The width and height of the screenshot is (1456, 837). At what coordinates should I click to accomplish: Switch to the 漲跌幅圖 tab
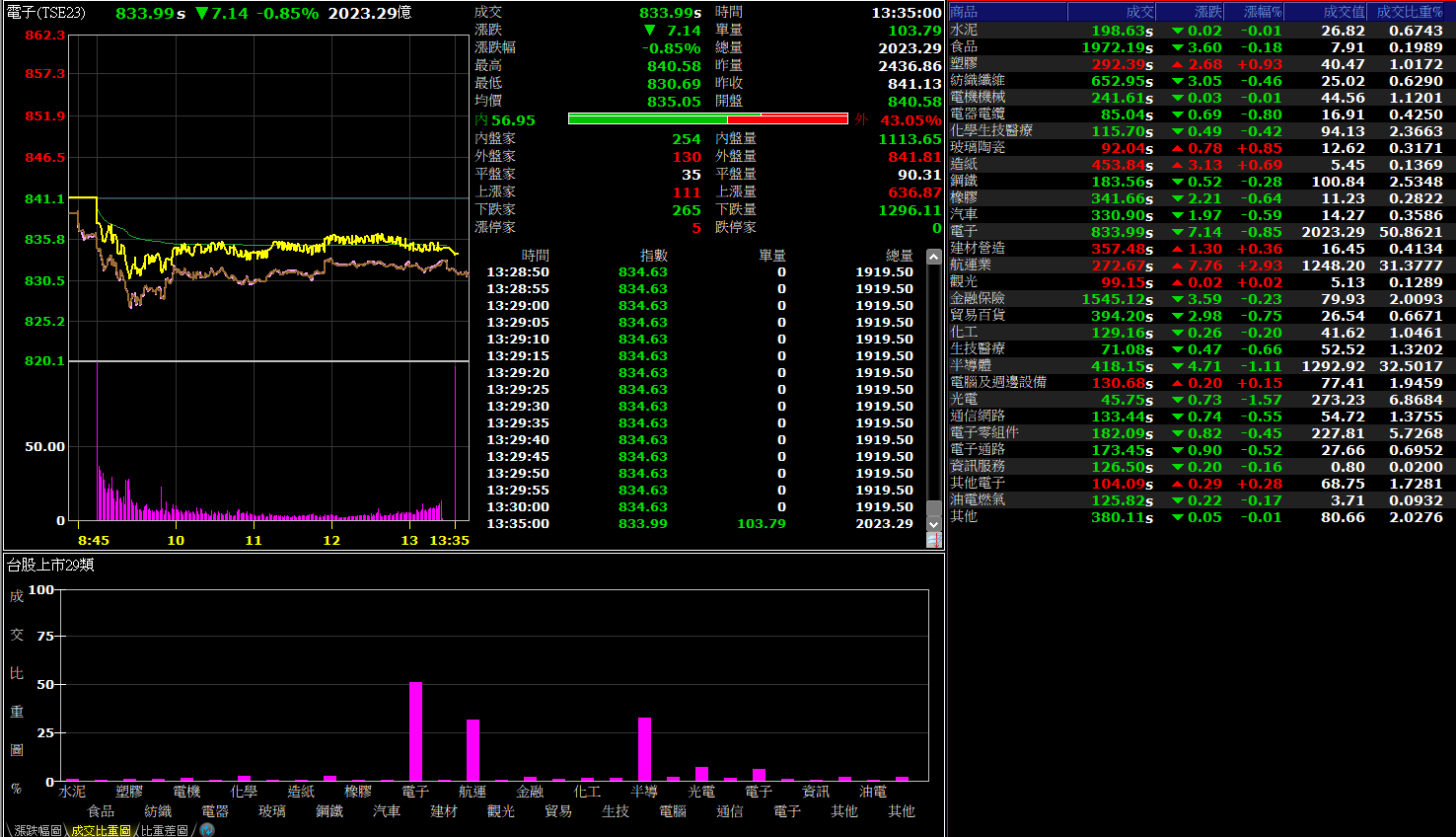click(37, 830)
